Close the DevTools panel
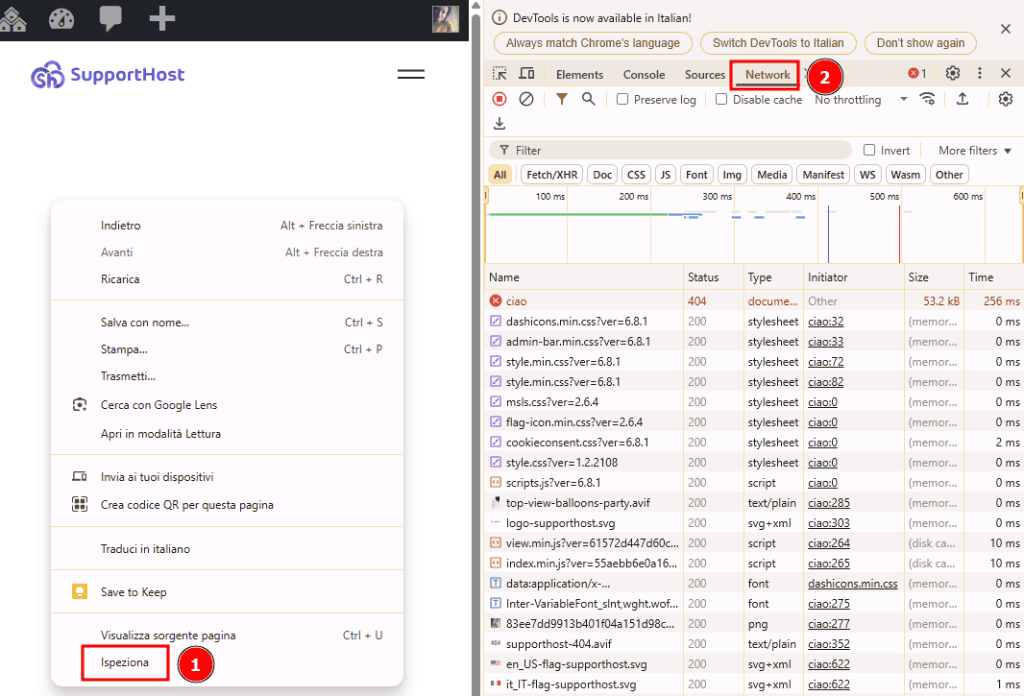The height and width of the screenshot is (696, 1024). (x=1006, y=73)
